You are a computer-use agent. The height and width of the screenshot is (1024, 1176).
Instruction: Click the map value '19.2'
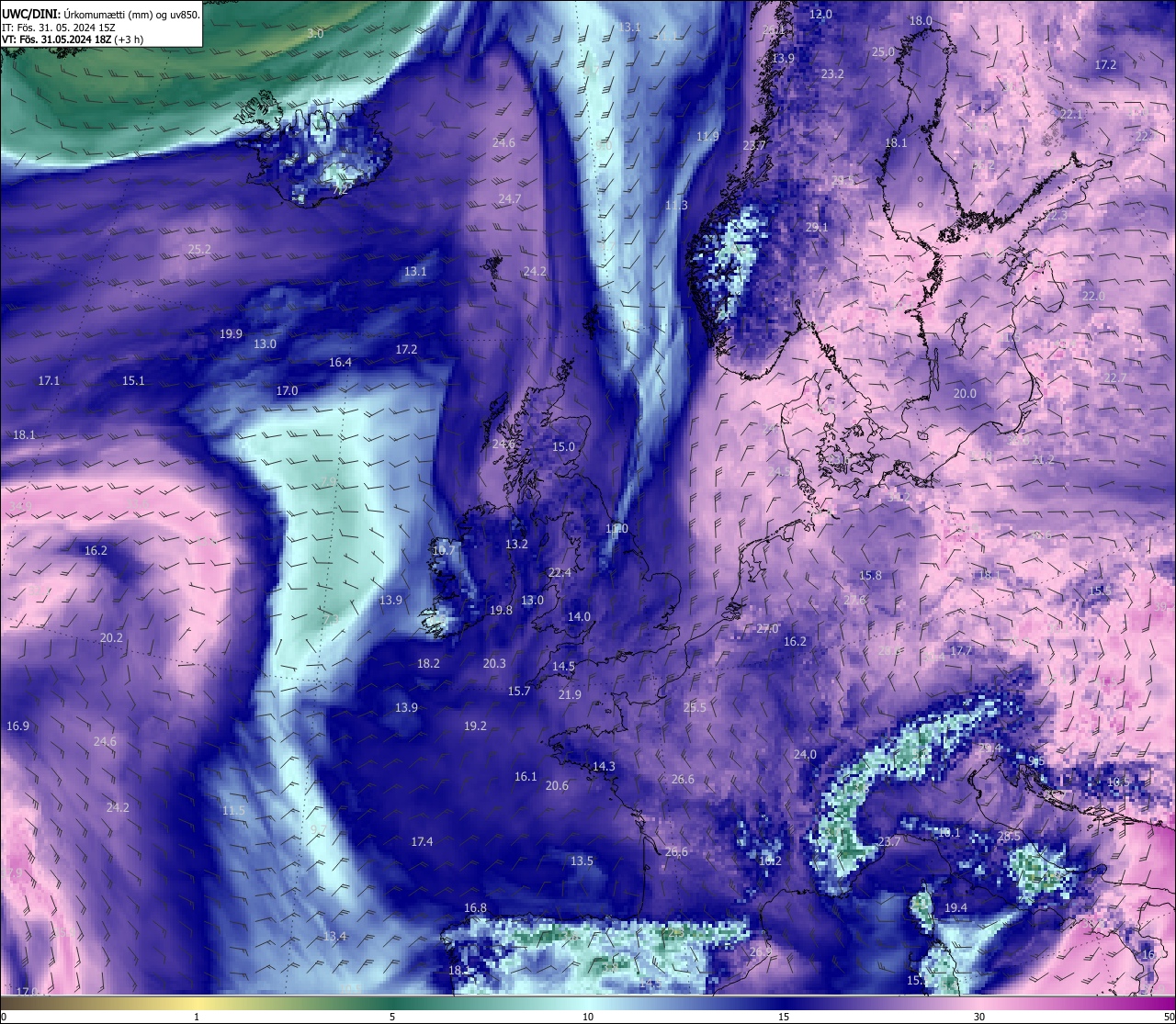tap(475, 726)
